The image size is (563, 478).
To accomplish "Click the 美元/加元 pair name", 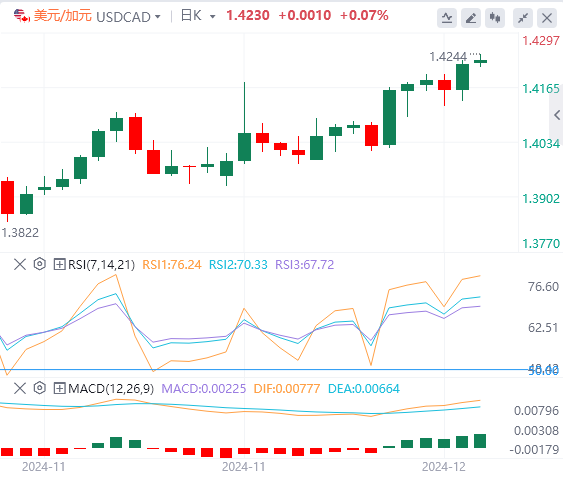I will coord(63,16).
